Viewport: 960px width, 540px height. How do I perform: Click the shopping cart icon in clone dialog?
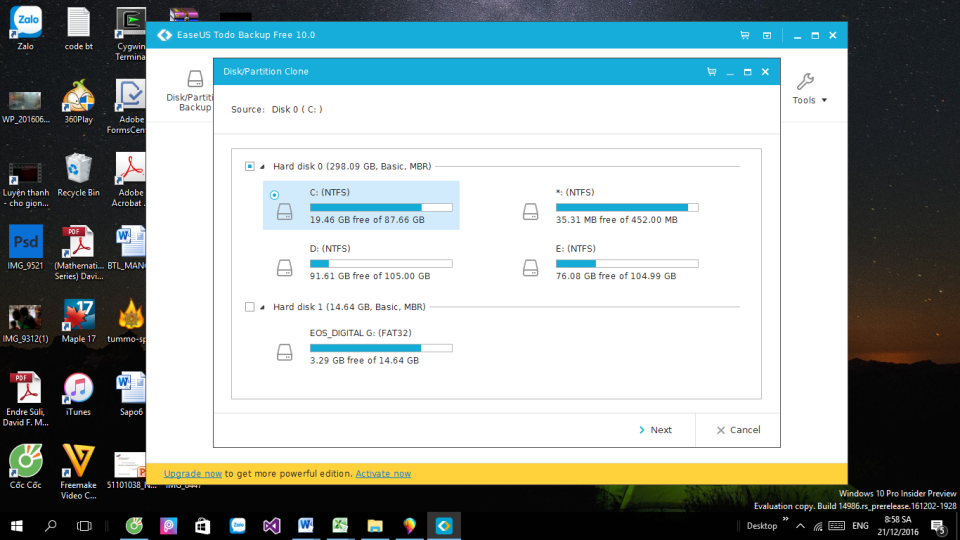[711, 72]
